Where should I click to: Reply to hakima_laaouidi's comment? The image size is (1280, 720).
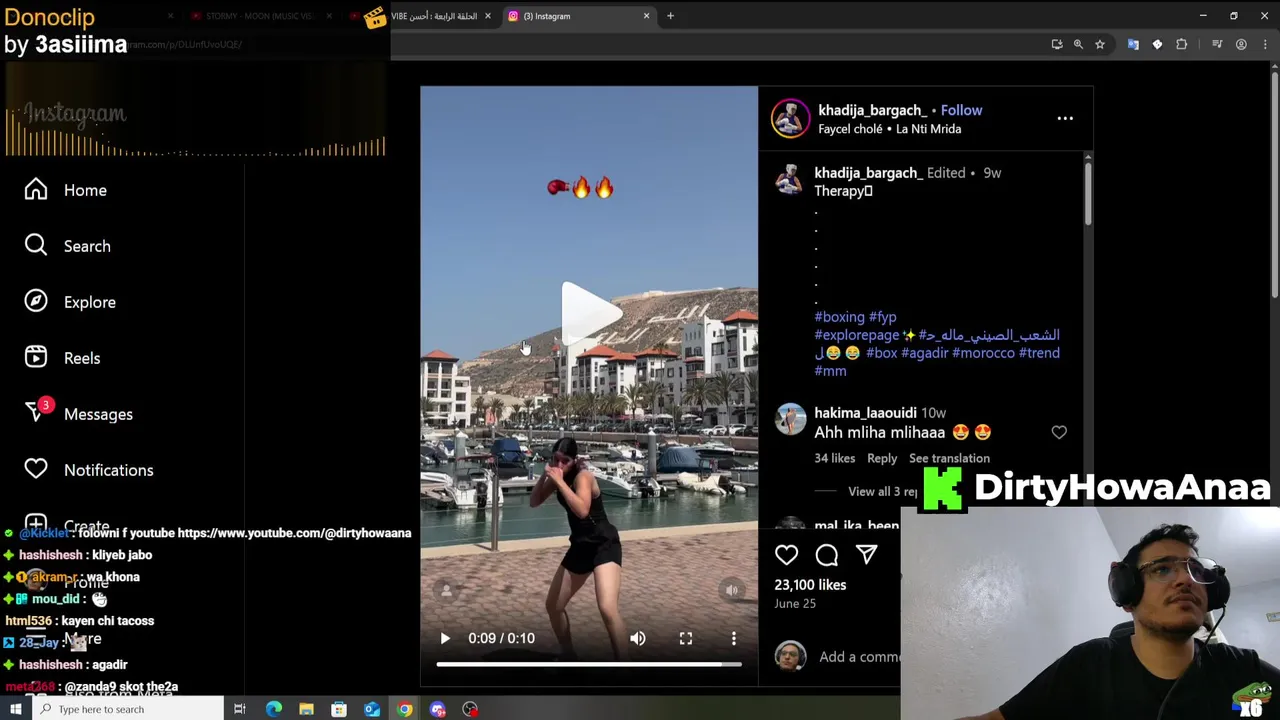[x=882, y=458]
